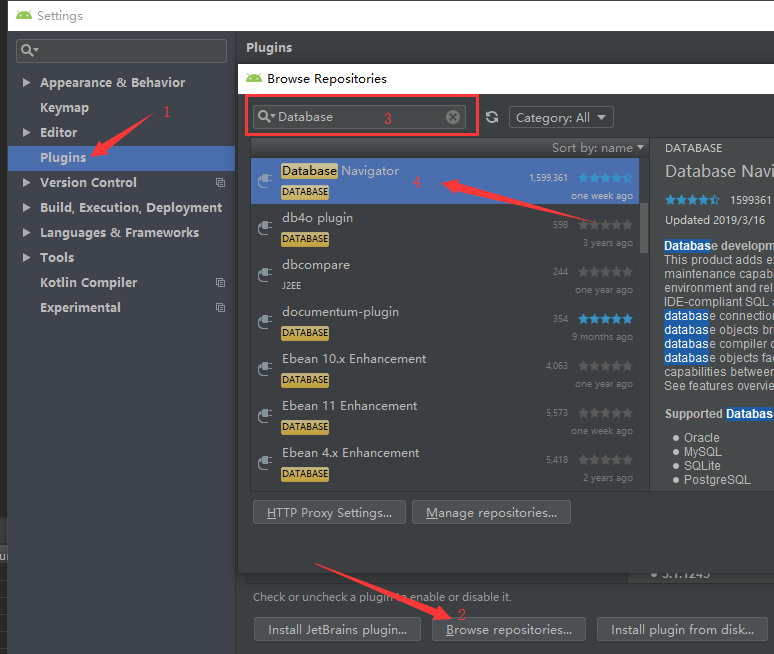Expand Languages & Frameworks node
774x654 pixels.
(x=27, y=232)
